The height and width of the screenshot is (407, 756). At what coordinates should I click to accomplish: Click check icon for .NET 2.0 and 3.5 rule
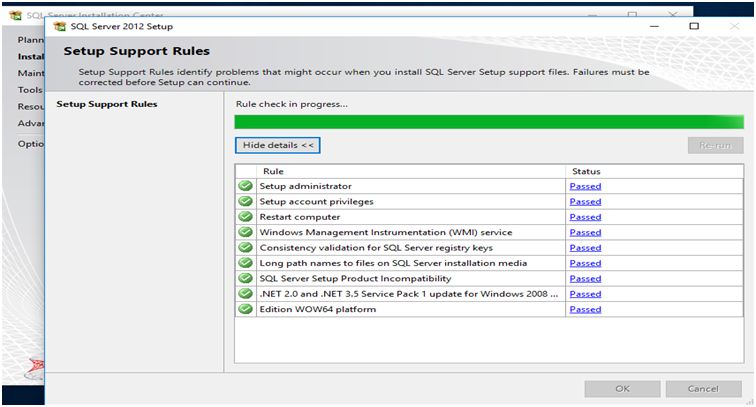pyautogui.click(x=245, y=294)
